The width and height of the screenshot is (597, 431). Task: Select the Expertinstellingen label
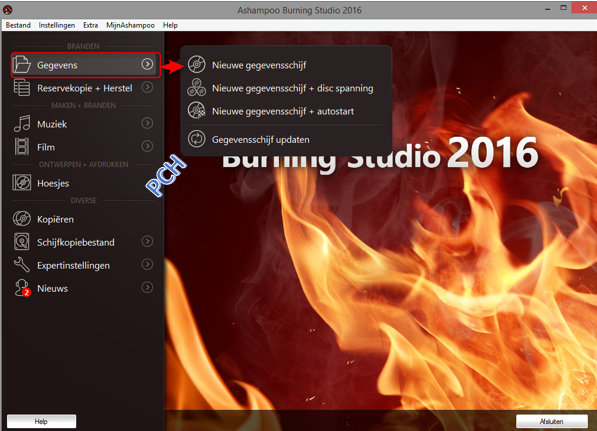coord(73,265)
